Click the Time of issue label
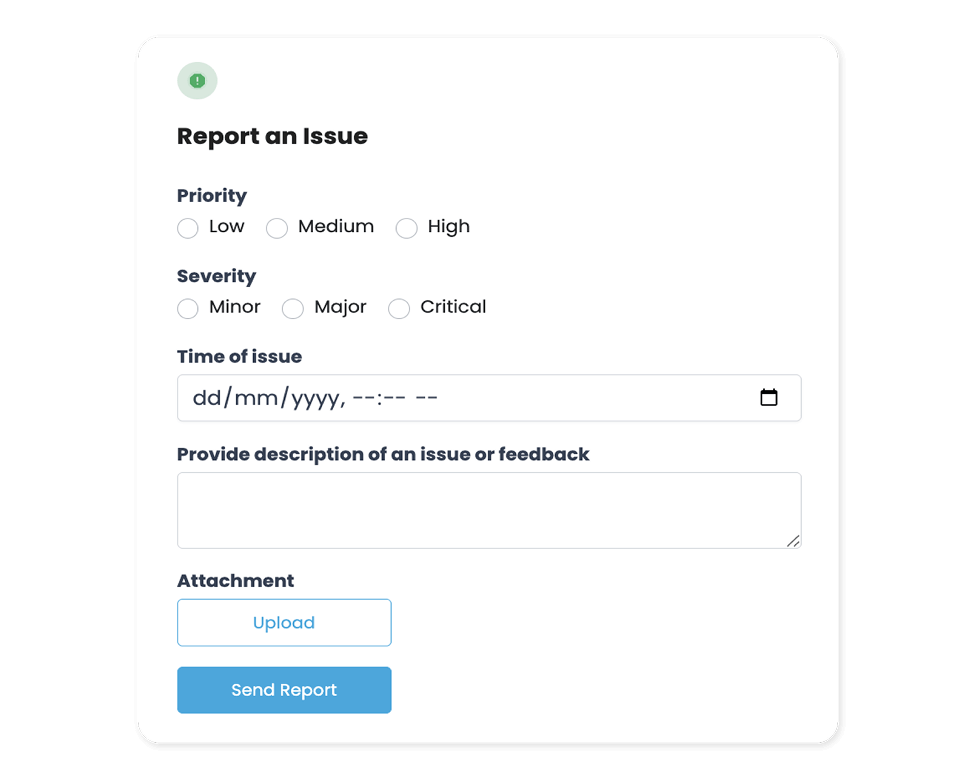Image resolution: width=976 pixels, height=780 pixels. click(x=239, y=356)
